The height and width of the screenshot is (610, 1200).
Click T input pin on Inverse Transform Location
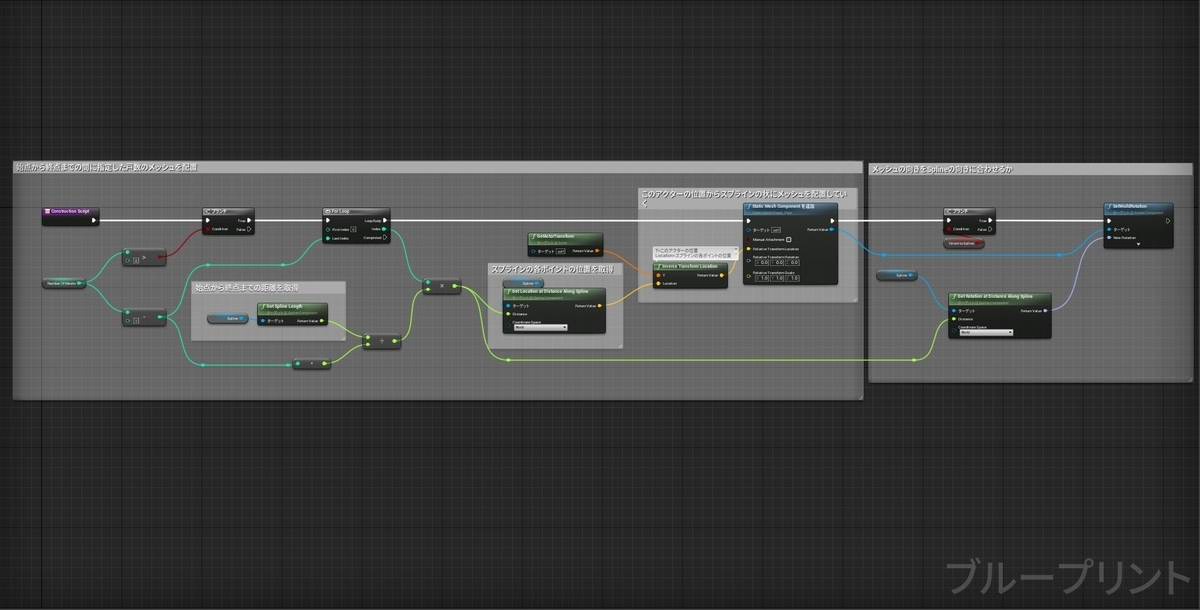click(658, 275)
